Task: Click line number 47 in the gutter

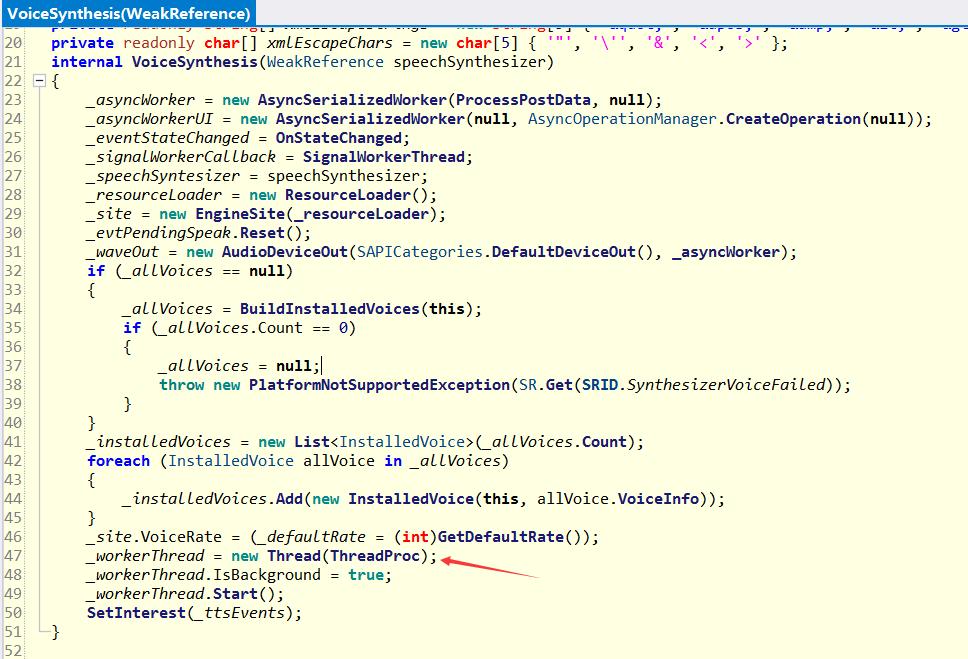Action: tap(13, 556)
